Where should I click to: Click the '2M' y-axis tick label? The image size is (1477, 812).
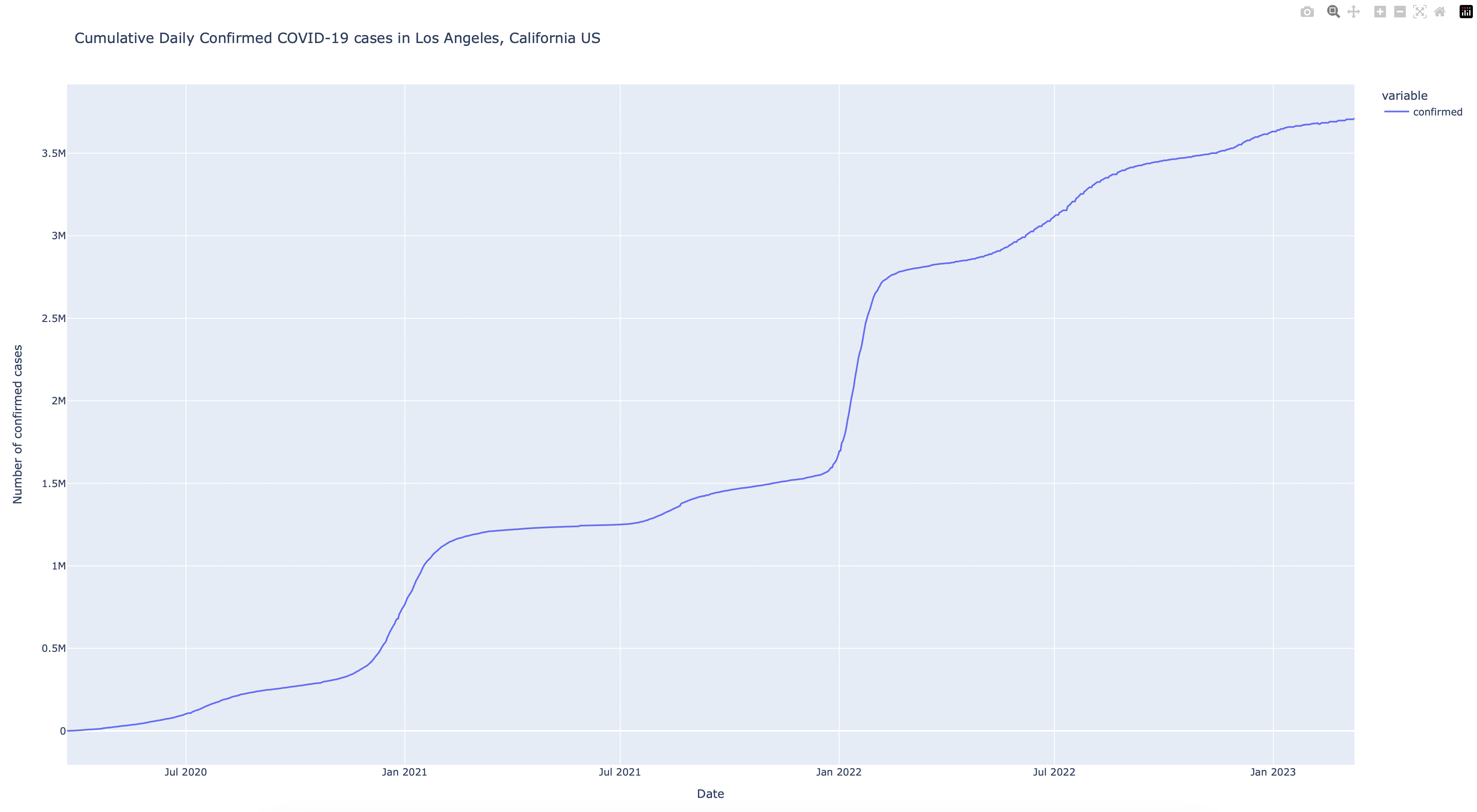pyautogui.click(x=58, y=401)
